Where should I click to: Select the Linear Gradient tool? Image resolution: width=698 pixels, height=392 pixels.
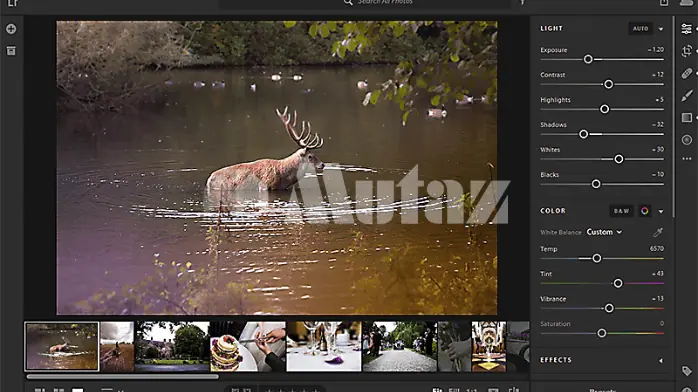[x=686, y=117]
